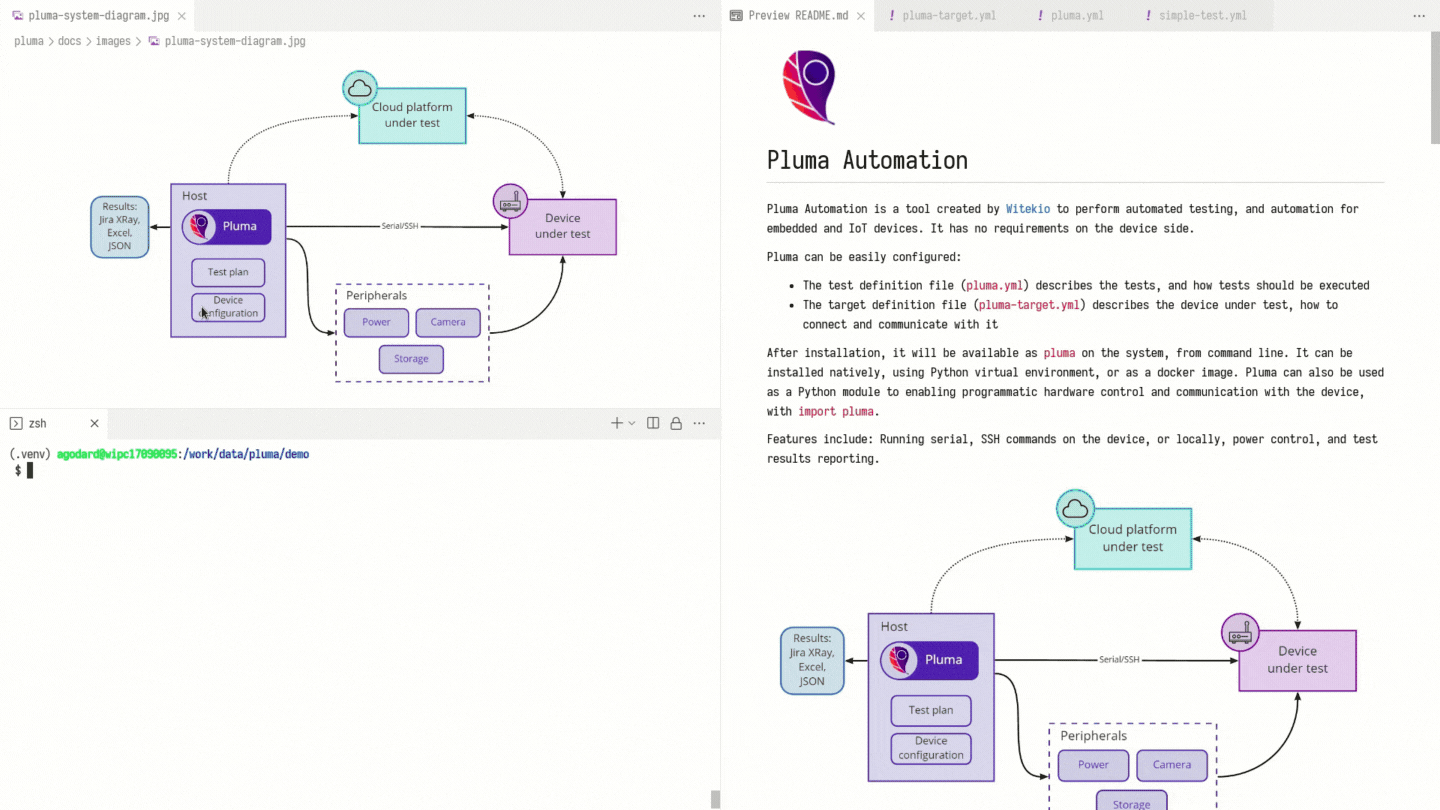Click the 'Power' peripheral in the README preview
Screen dimensions: 1440x810
click(x=1093, y=765)
